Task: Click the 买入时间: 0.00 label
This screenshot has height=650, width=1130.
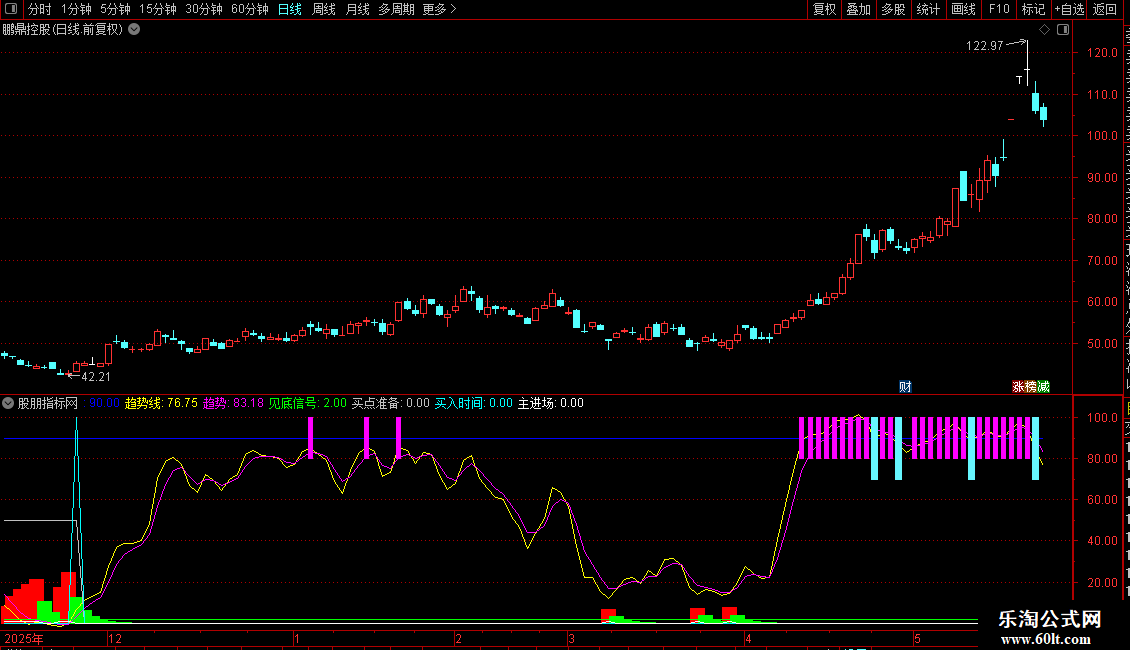Action: point(473,404)
